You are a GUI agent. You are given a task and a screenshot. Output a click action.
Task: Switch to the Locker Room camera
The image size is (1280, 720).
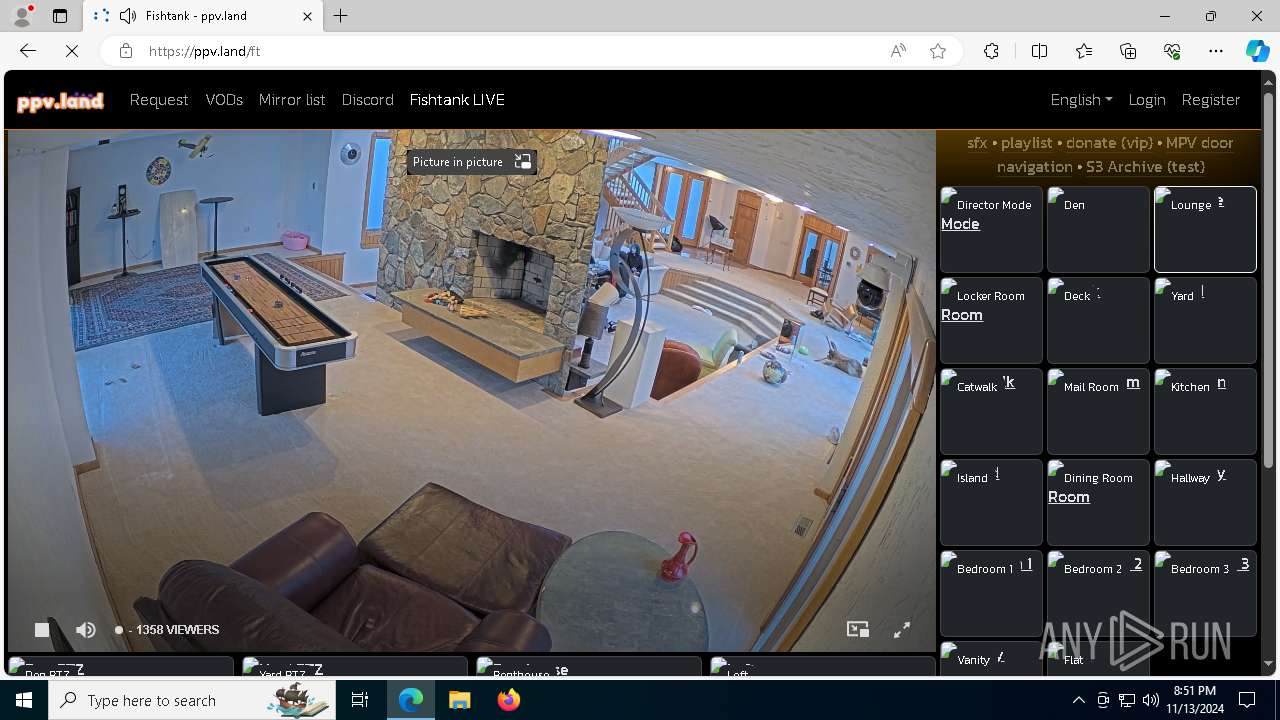coord(991,320)
